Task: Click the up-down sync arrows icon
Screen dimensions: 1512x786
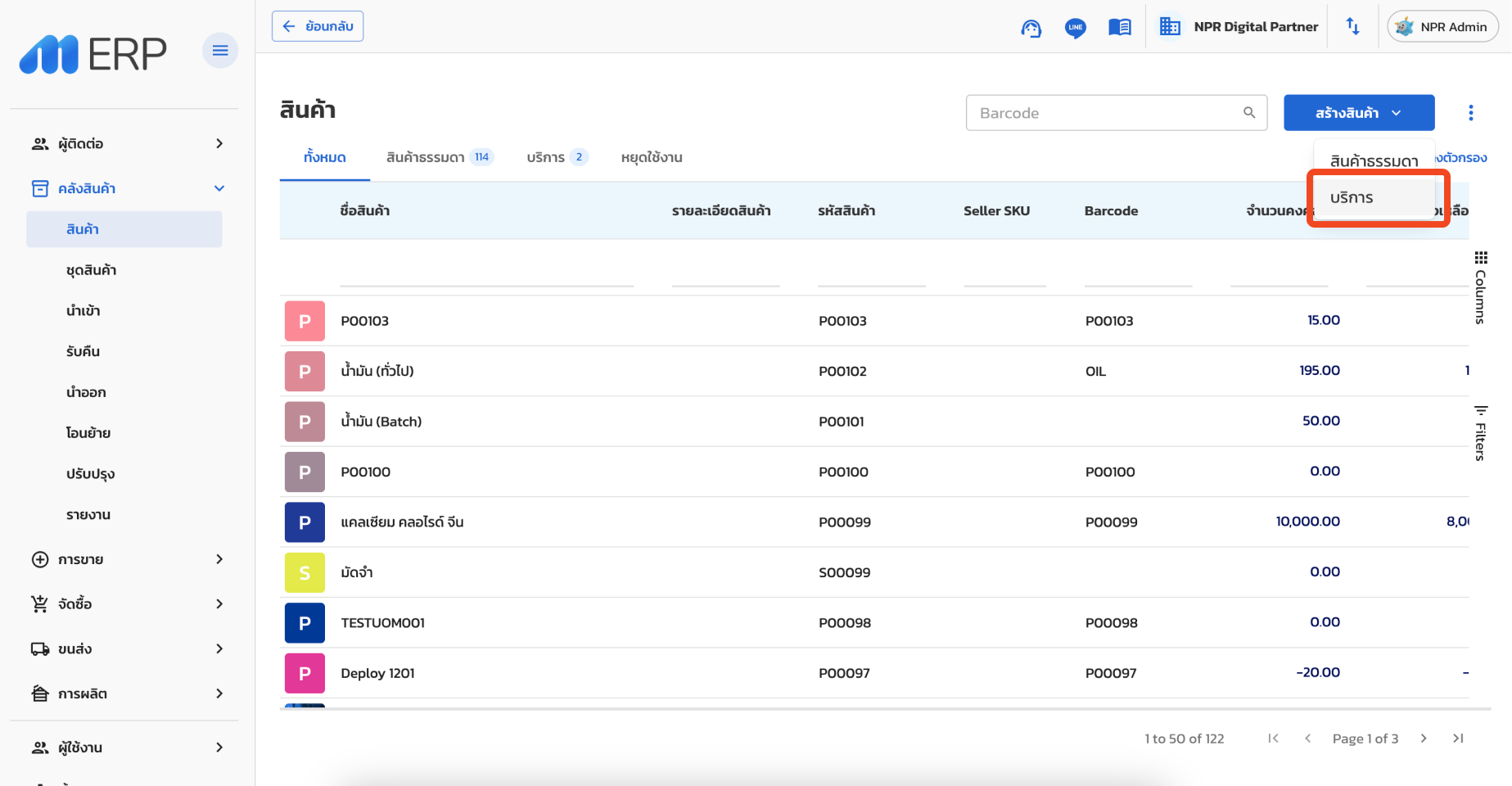Action: click(1352, 27)
